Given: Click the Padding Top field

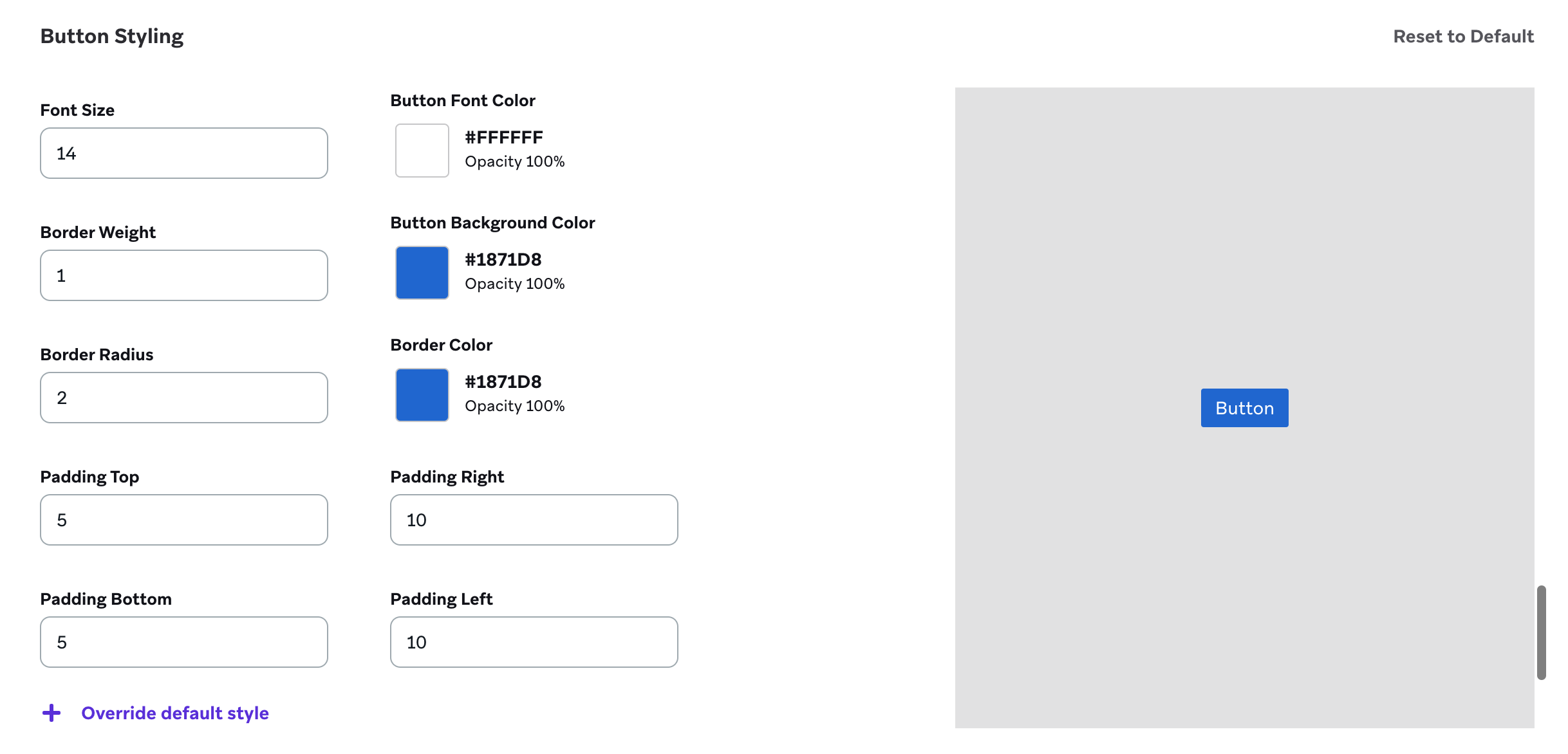Looking at the screenshot, I should pos(183,520).
